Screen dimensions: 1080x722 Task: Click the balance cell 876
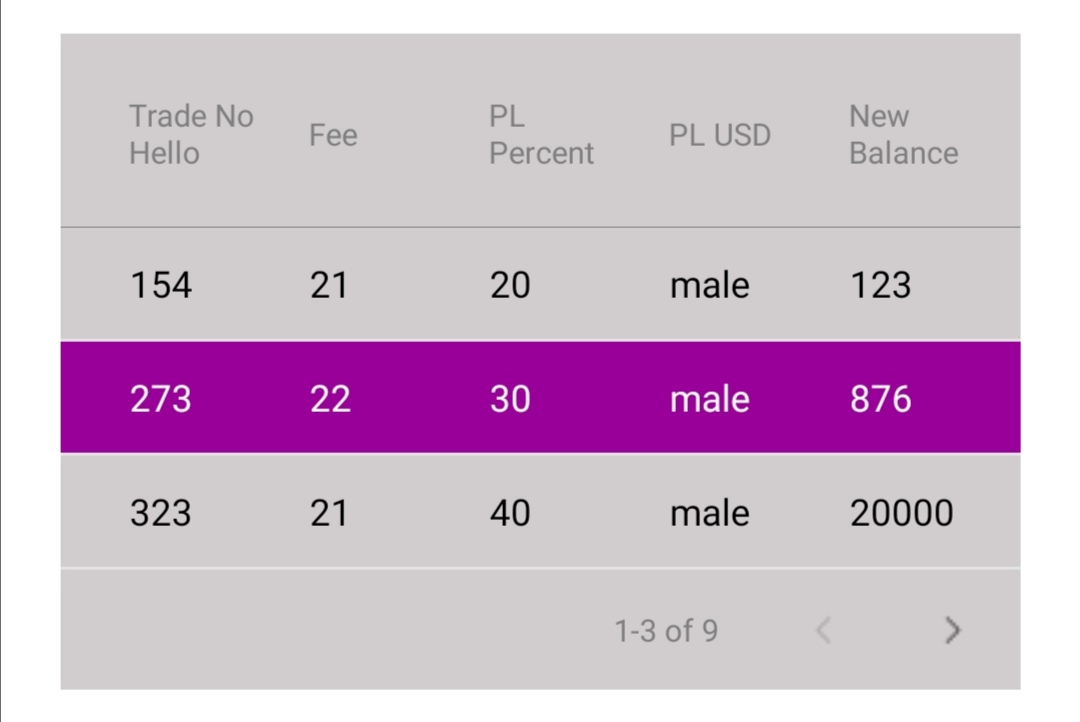point(881,399)
